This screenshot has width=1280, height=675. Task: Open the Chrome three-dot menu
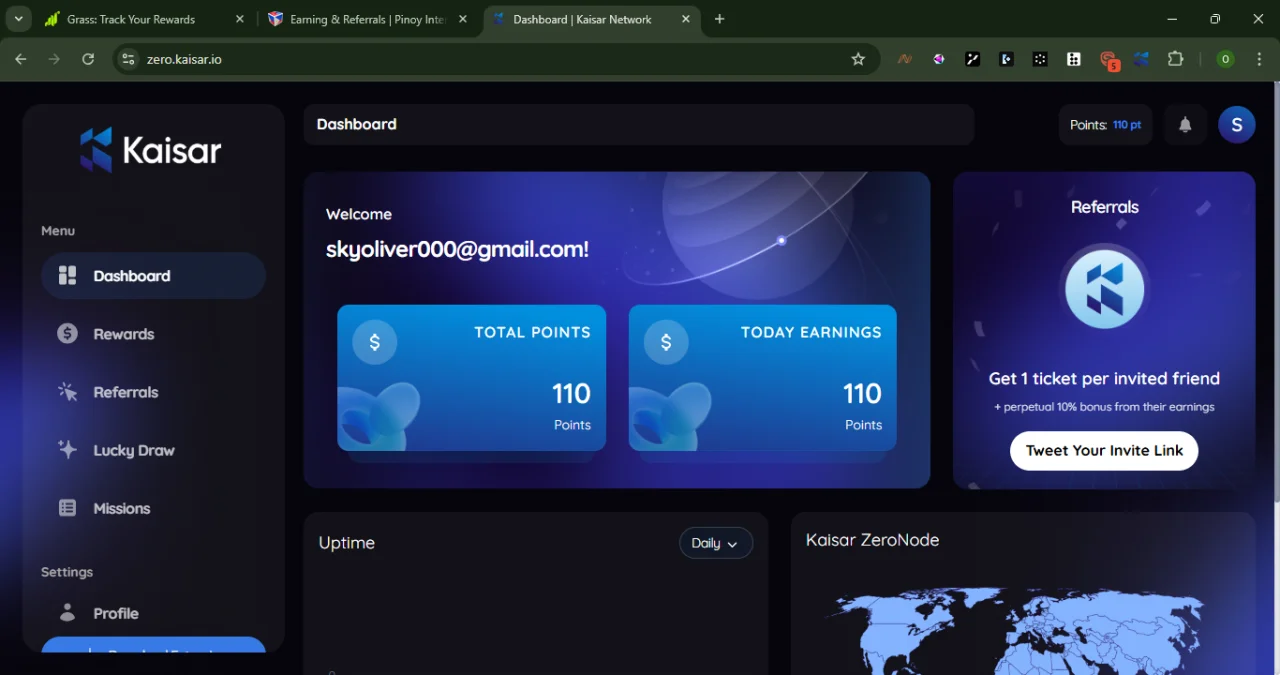click(1259, 59)
